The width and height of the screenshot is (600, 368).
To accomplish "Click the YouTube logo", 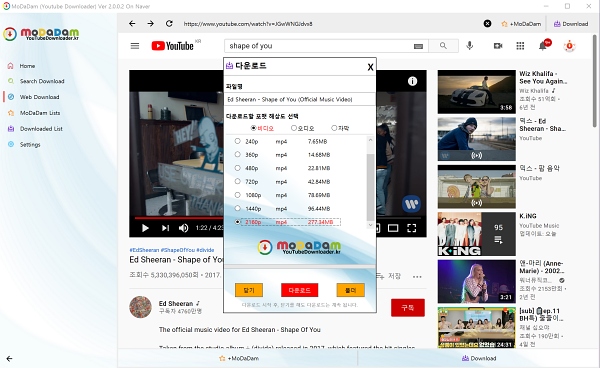I will tap(173, 46).
